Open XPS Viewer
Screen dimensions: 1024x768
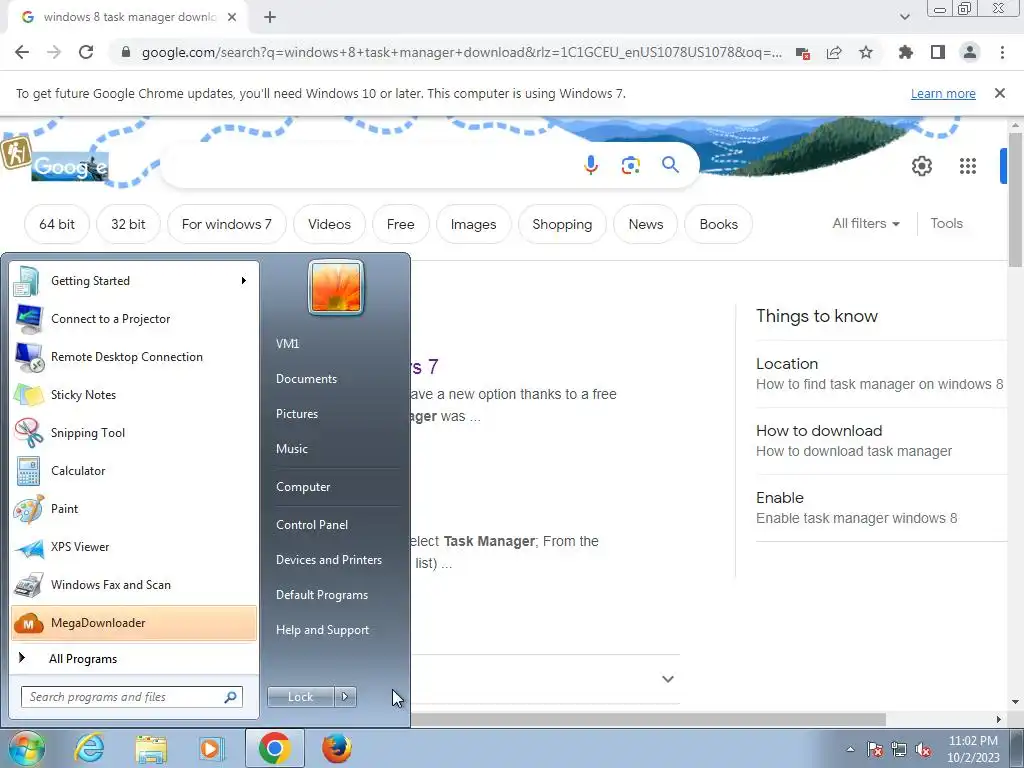[x=135, y=547]
